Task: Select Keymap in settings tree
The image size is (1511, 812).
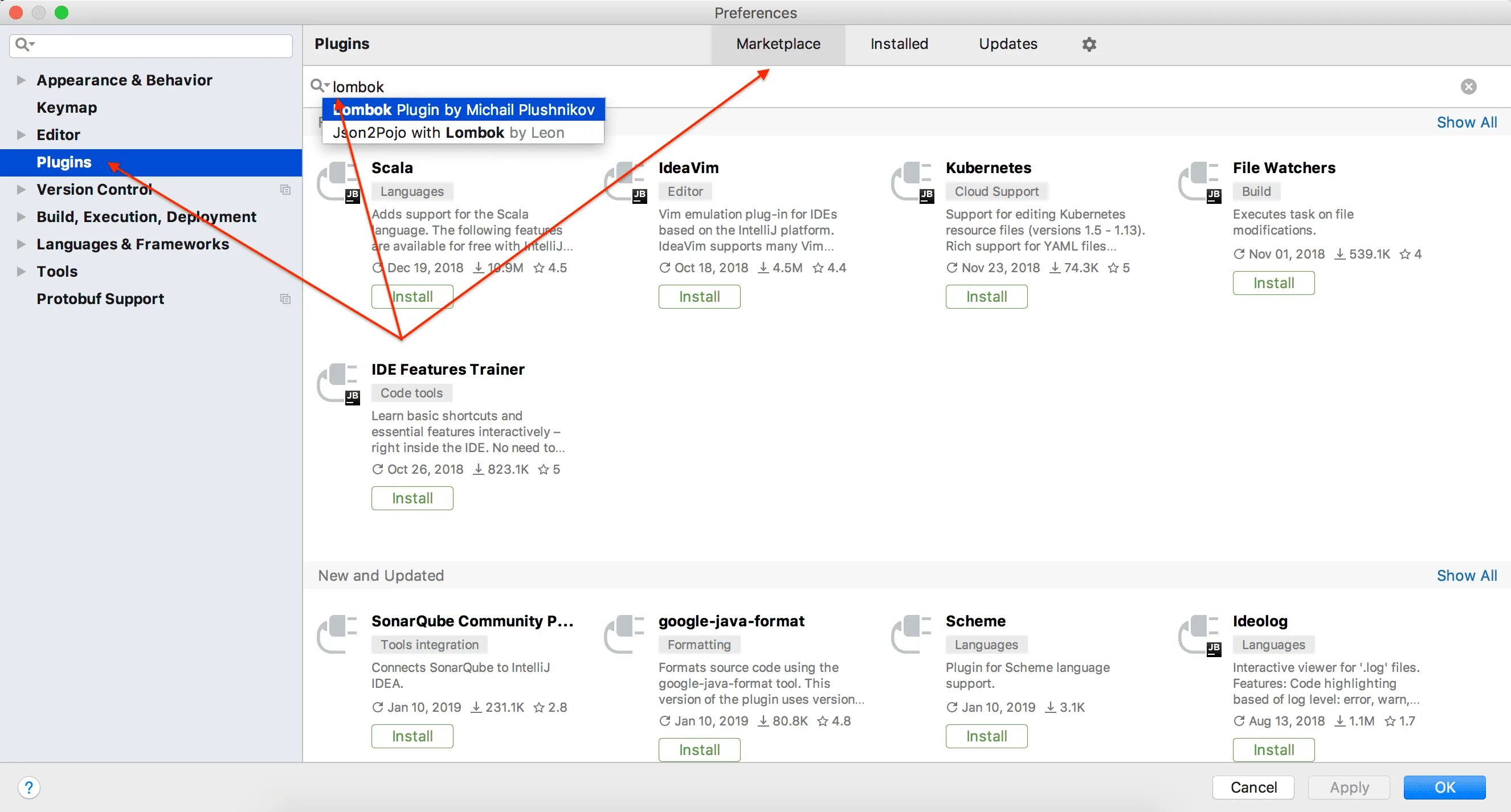Action: click(x=67, y=107)
